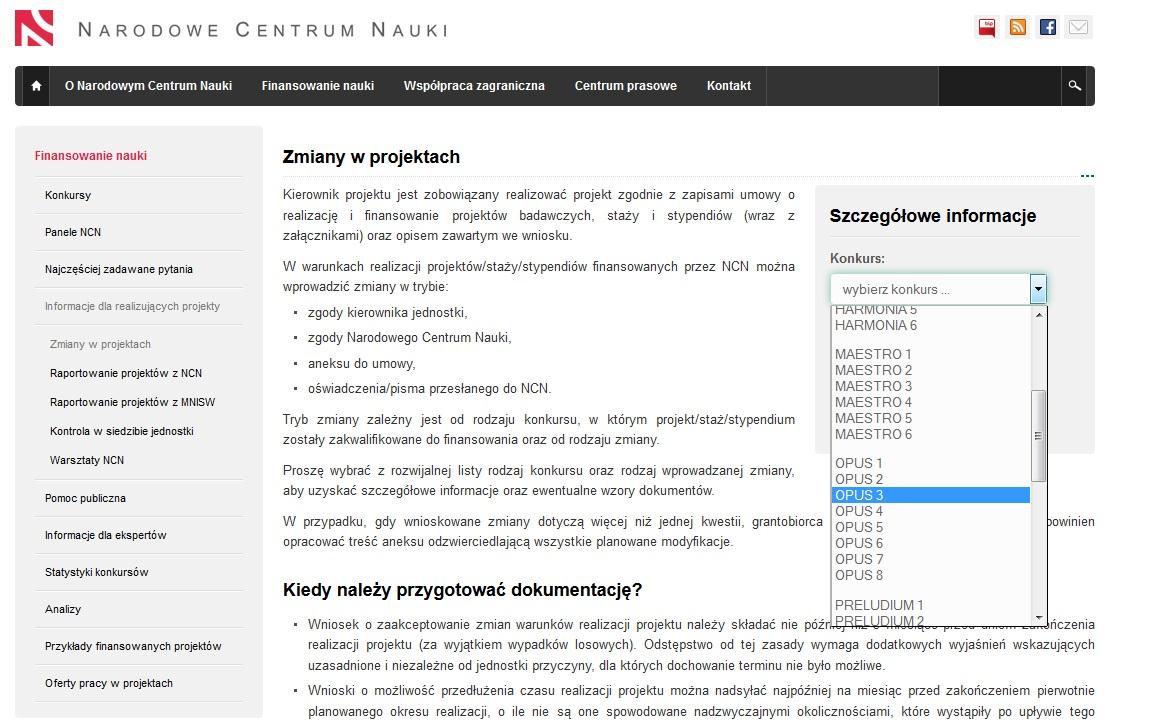
Task: Select MAESTRO 6 option
Action: point(931,435)
